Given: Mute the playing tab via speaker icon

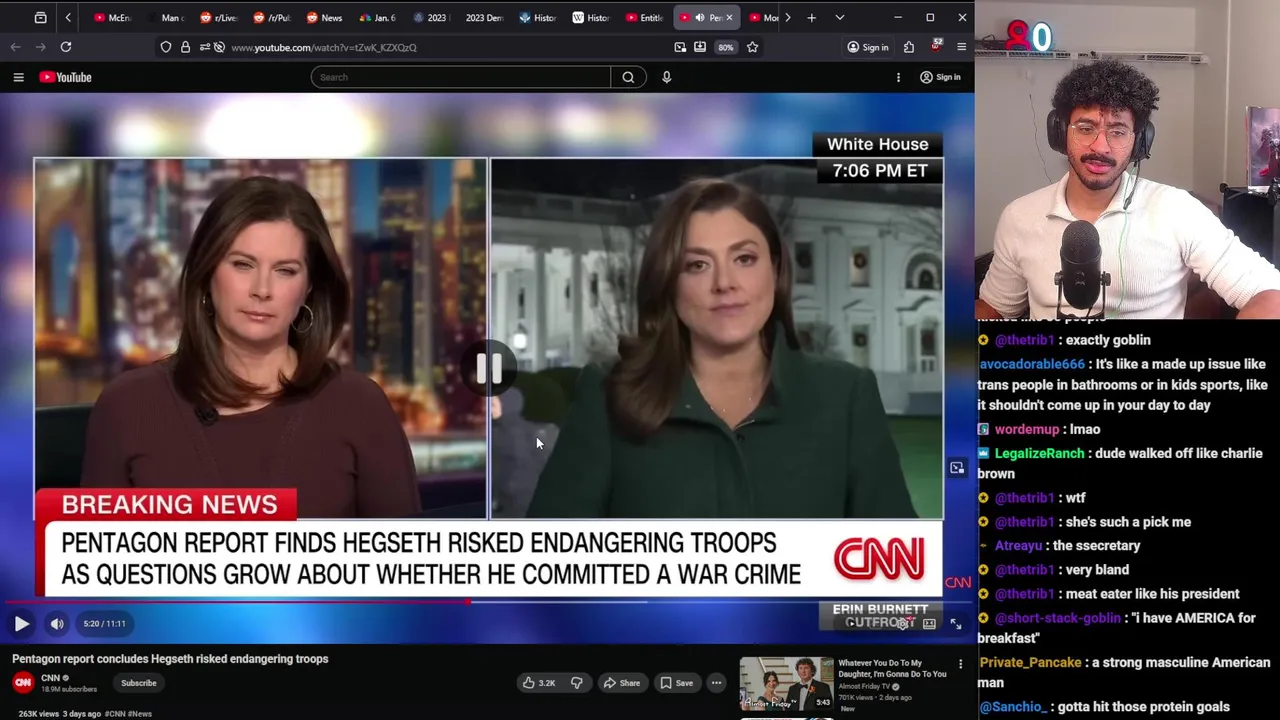Looking at the screenshot, I should click(x=699, y=17).
